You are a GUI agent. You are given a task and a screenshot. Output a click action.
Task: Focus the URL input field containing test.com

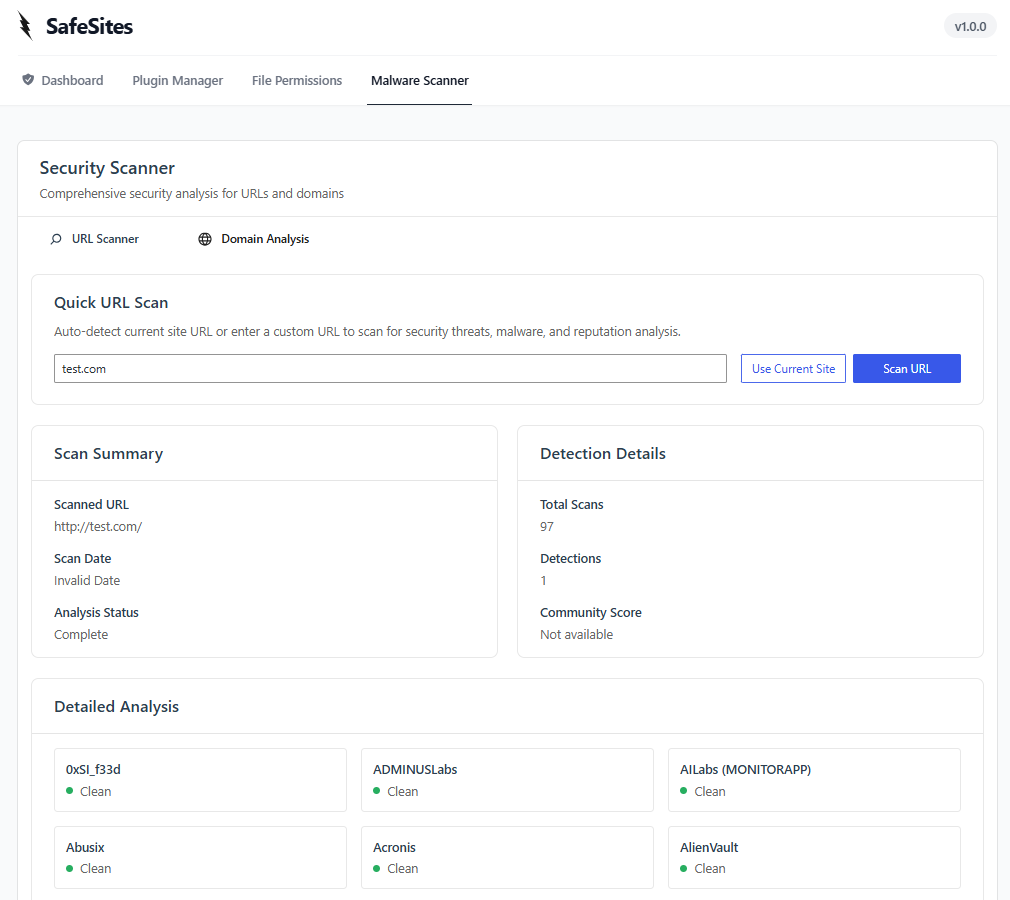tap(390, 368)
